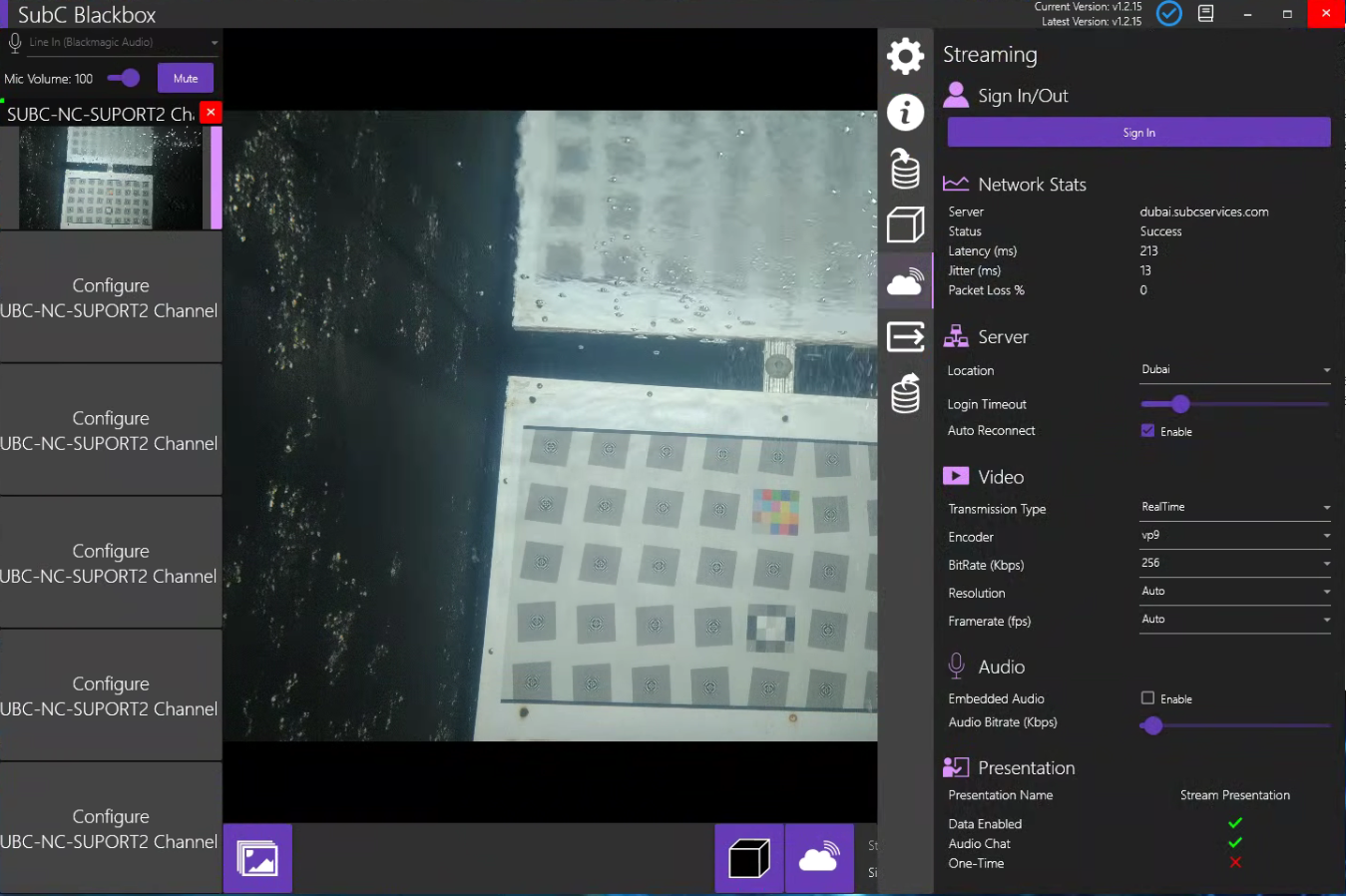Click the Mute button

pos(186,78)
